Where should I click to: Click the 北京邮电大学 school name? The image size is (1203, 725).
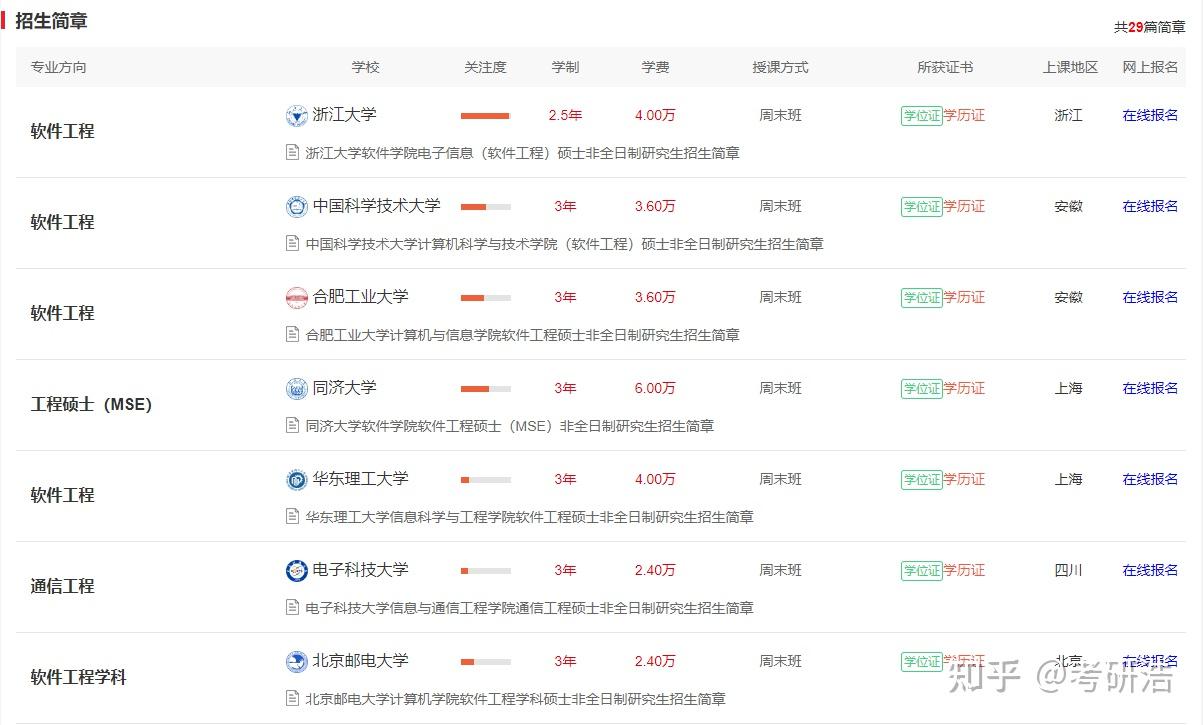[360, 661]
